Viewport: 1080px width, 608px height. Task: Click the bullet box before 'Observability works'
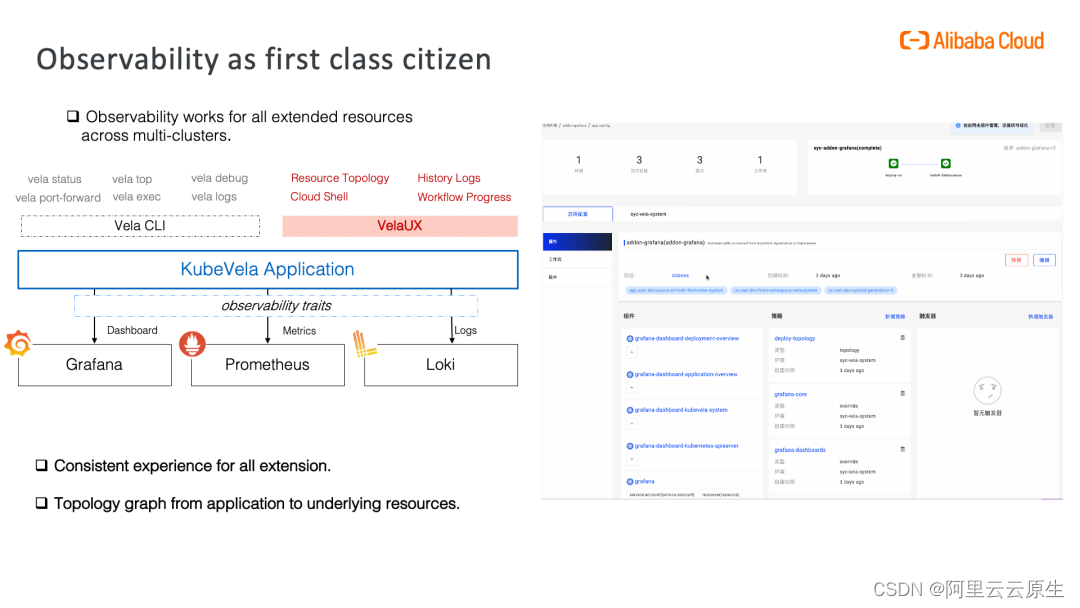coord(72,116)
